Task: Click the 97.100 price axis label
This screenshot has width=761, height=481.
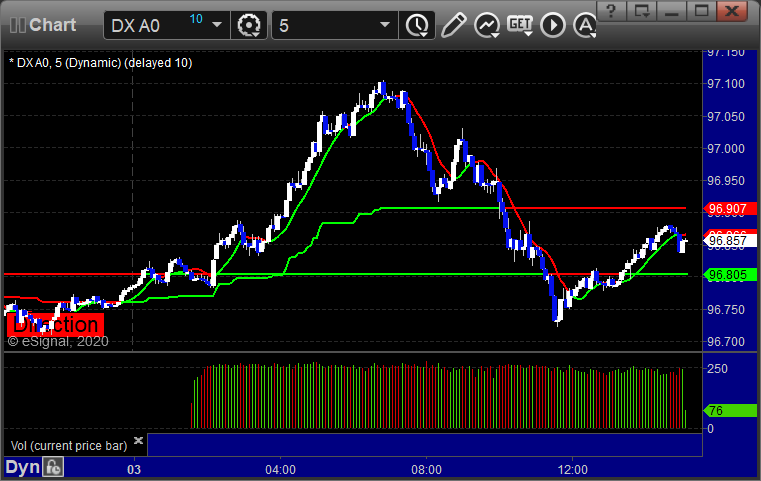Action: (726, 84)
